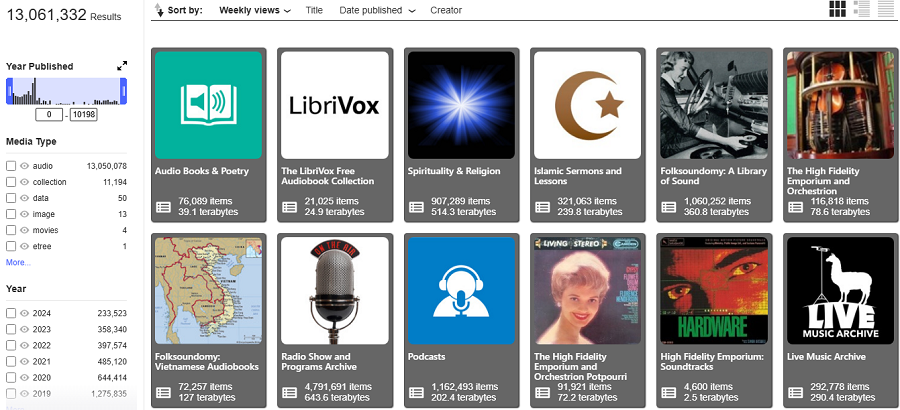This screenshot has height=410, width=900.
Task: Click the 13,061,332 Results heading
Action: click(64, 14)
